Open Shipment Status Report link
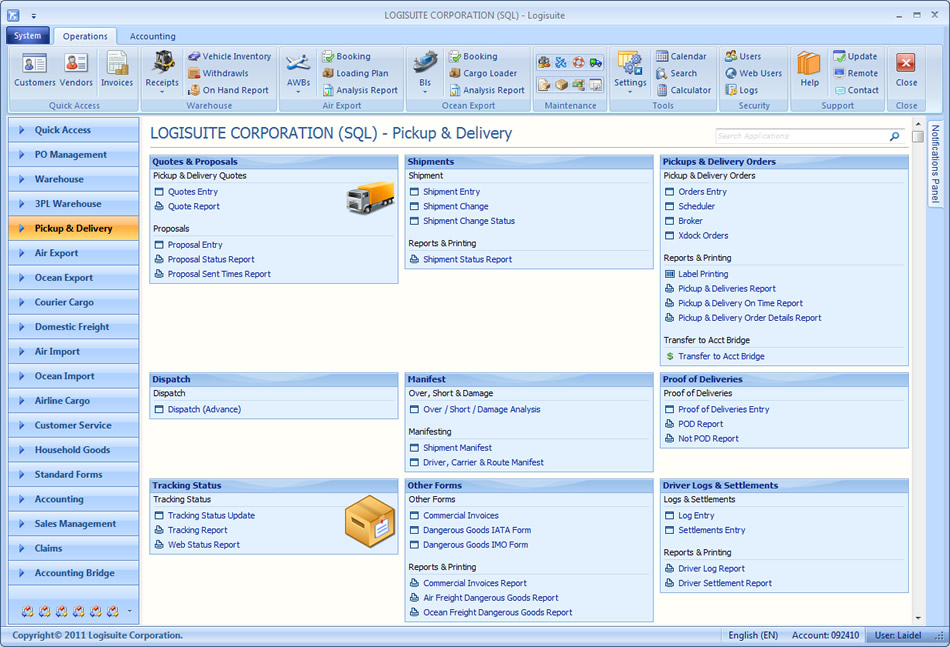 (x=467, y=259)
